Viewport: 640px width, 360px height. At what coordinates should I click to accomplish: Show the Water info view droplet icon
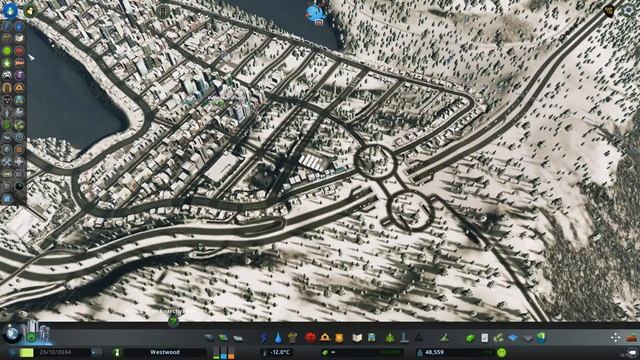click(19, 27)
